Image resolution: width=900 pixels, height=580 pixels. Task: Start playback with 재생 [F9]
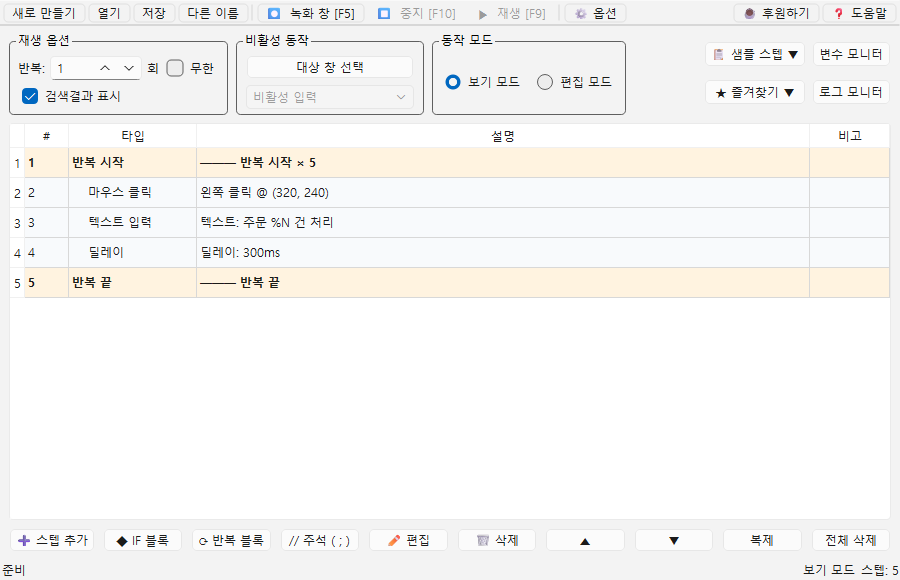(x=511, y=13)
